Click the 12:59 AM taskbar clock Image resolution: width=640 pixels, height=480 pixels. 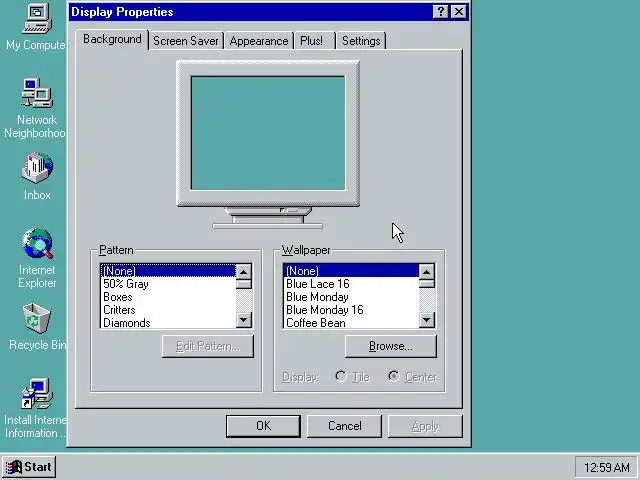click(x=607, y=467)
